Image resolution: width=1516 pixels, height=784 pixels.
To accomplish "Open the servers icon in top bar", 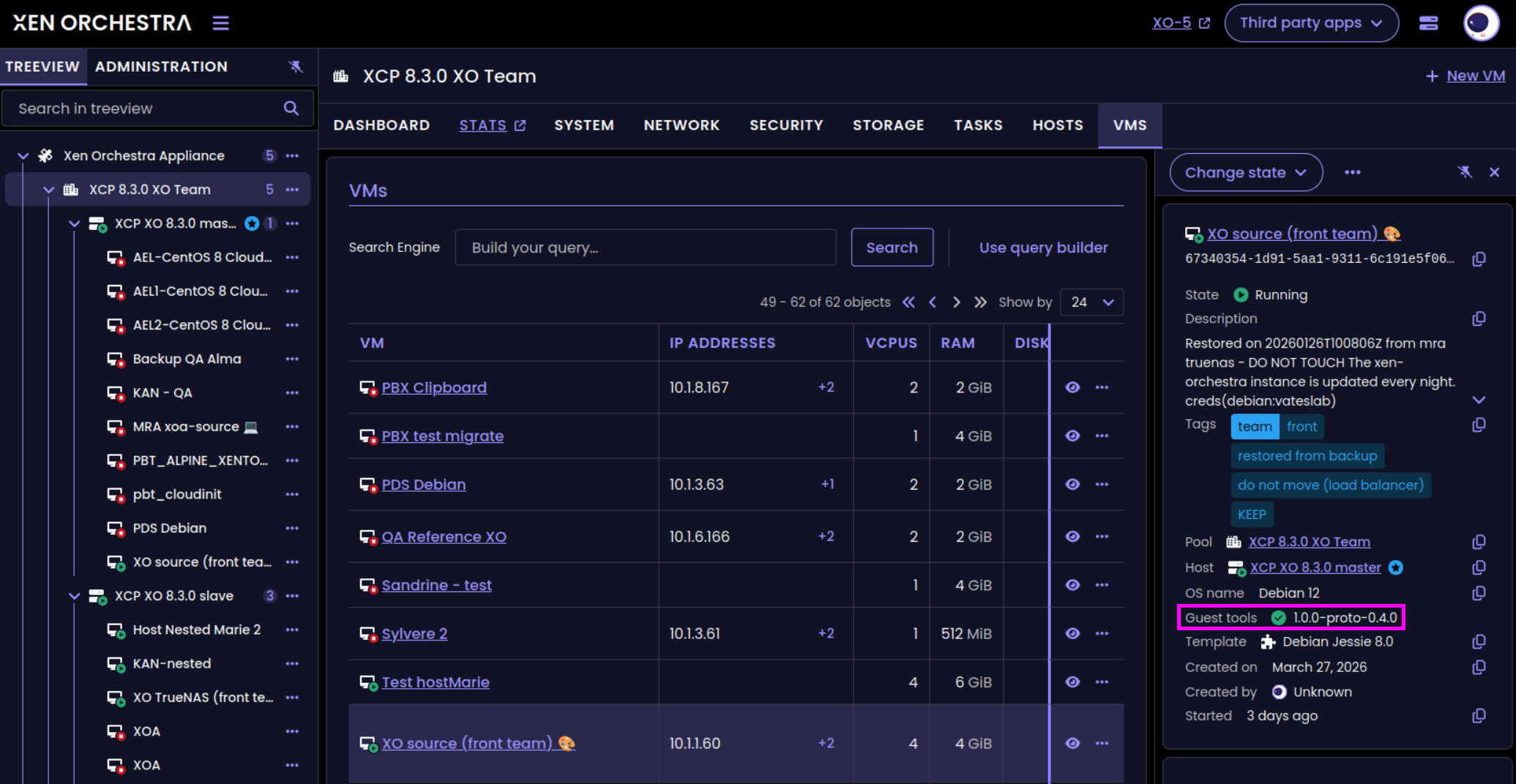I will coord(1428,23).
